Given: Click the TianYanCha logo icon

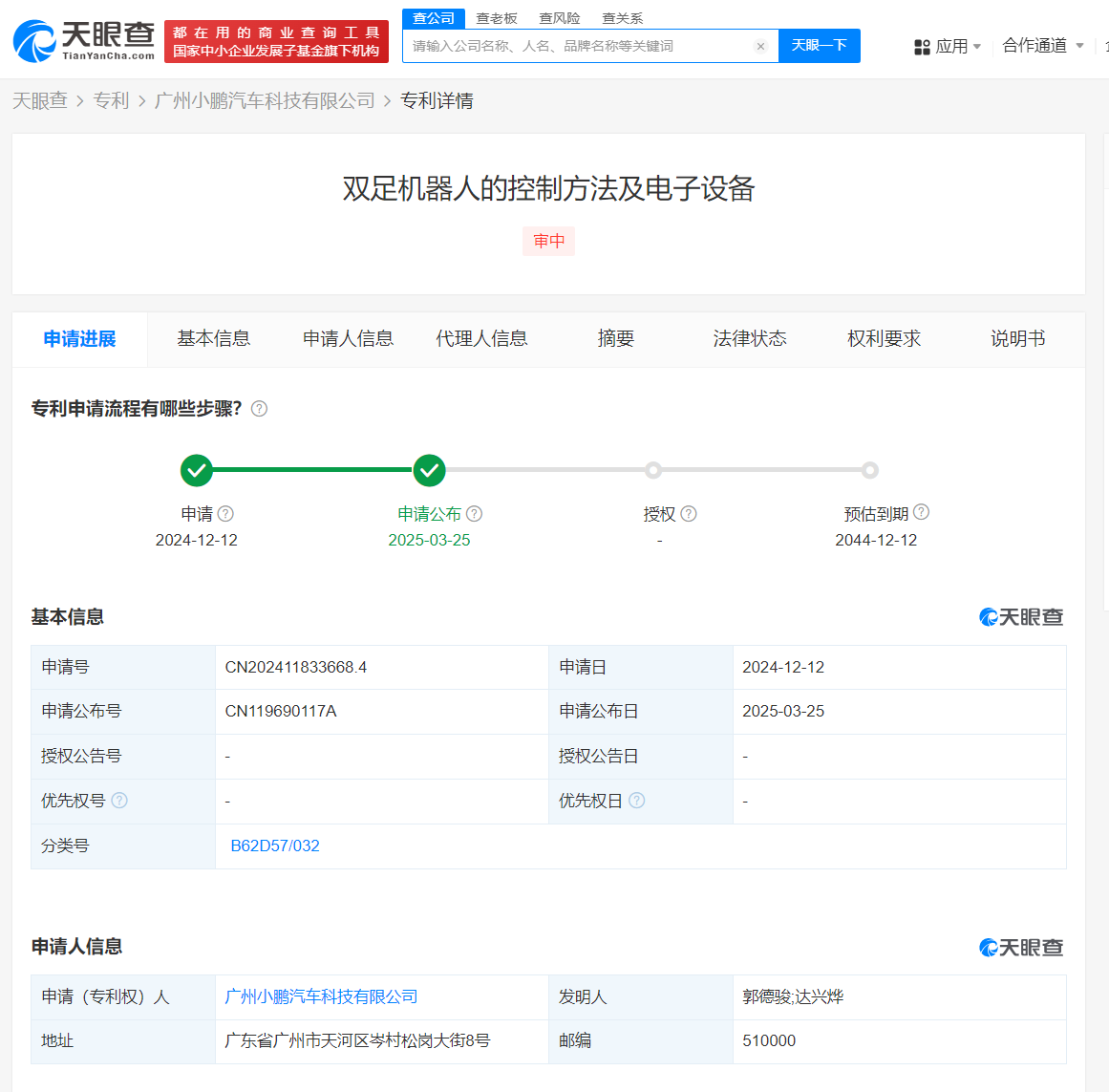Looking at the screenshot, I should [x=35, y=41].
